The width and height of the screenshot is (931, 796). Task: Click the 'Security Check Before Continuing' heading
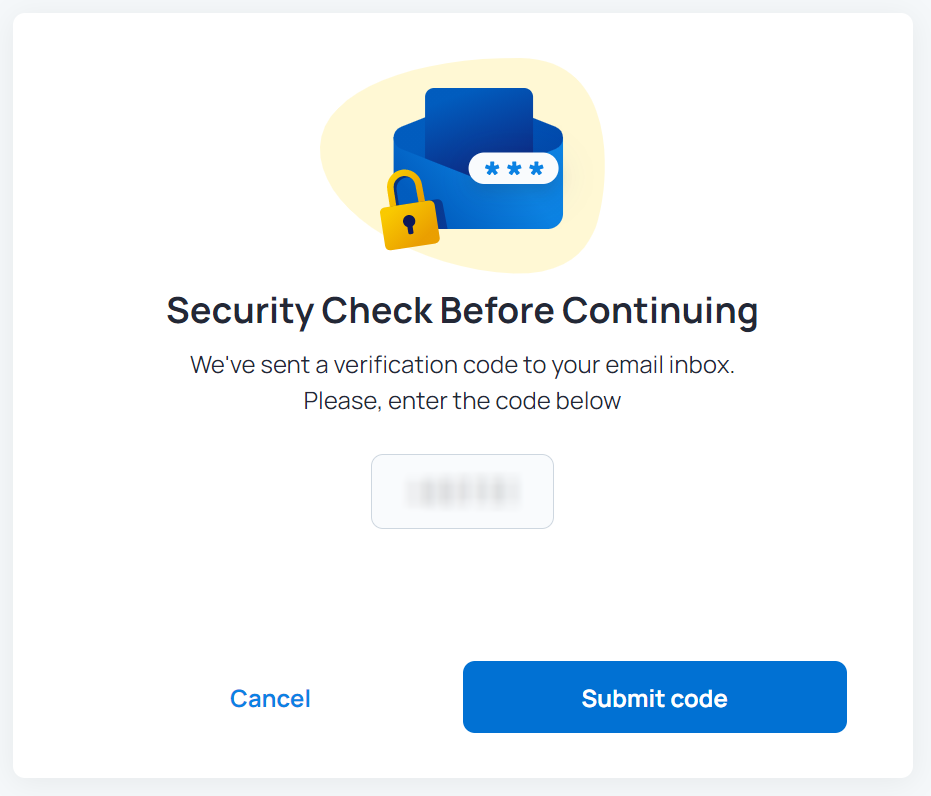click(462, 311)
